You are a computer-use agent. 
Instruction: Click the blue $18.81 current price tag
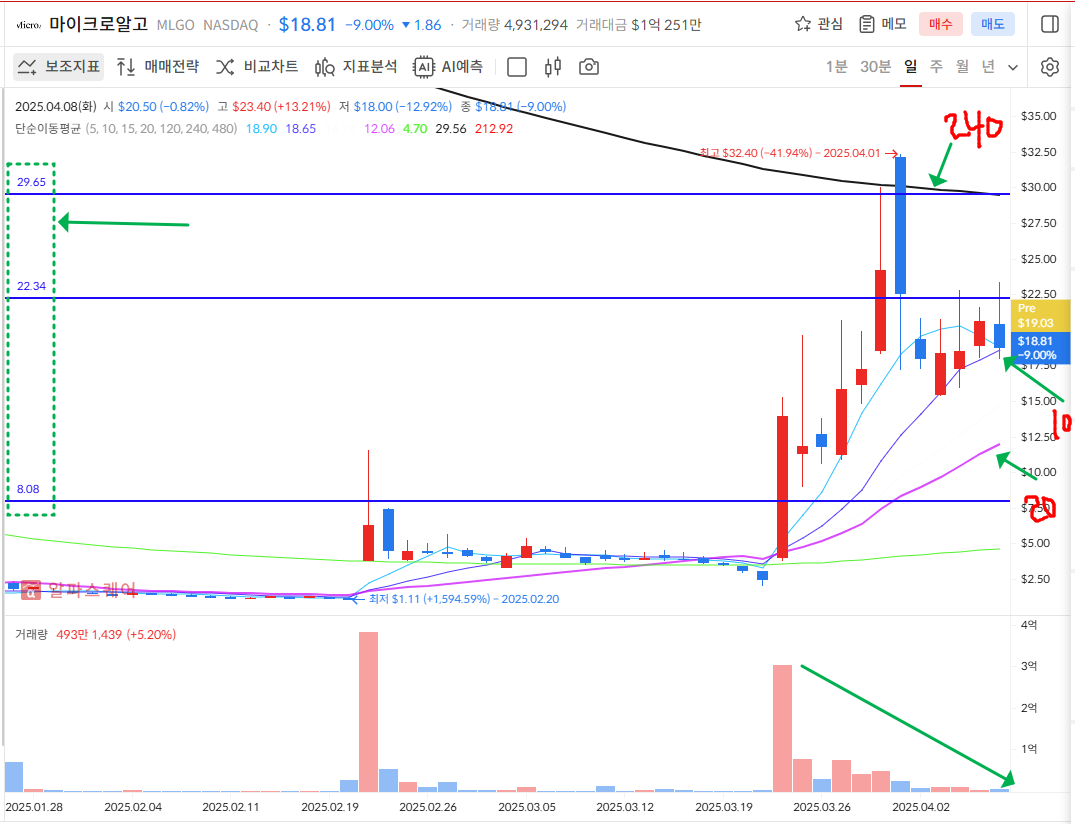(1040, 348)
